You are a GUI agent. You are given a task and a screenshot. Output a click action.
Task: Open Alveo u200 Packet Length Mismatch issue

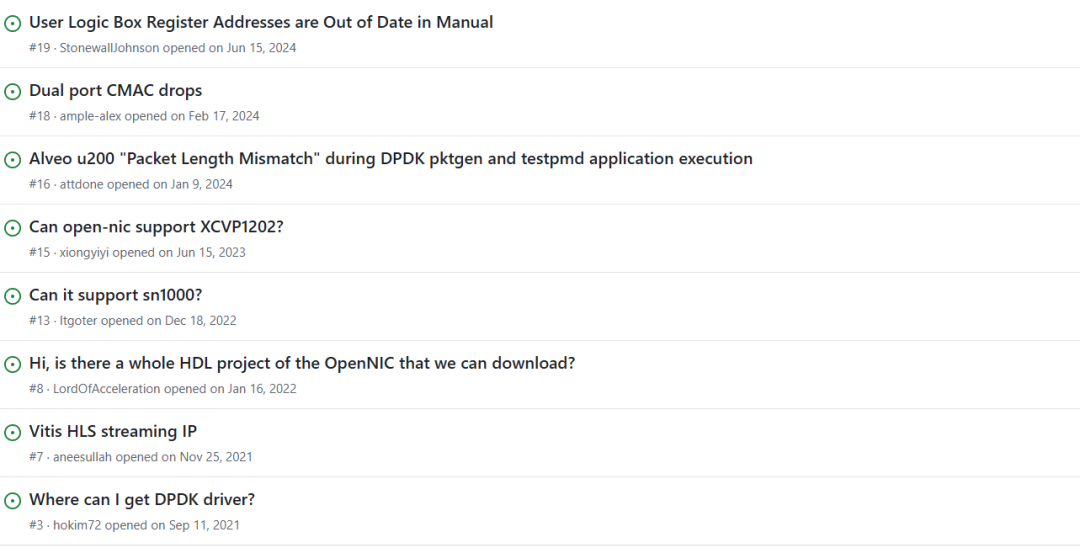[391, 158]
